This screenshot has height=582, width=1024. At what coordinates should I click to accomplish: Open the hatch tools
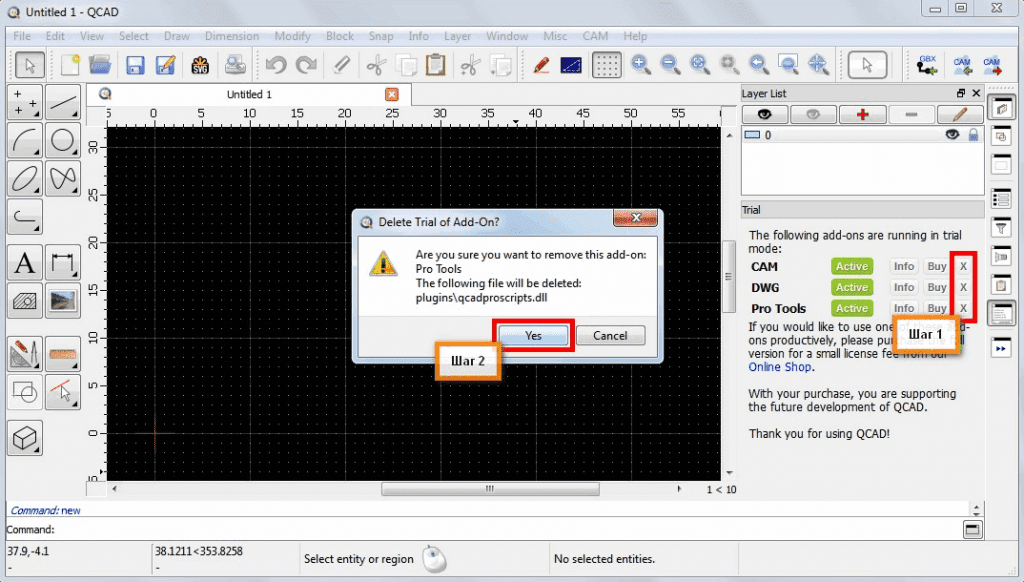click(x=25, y=301)
